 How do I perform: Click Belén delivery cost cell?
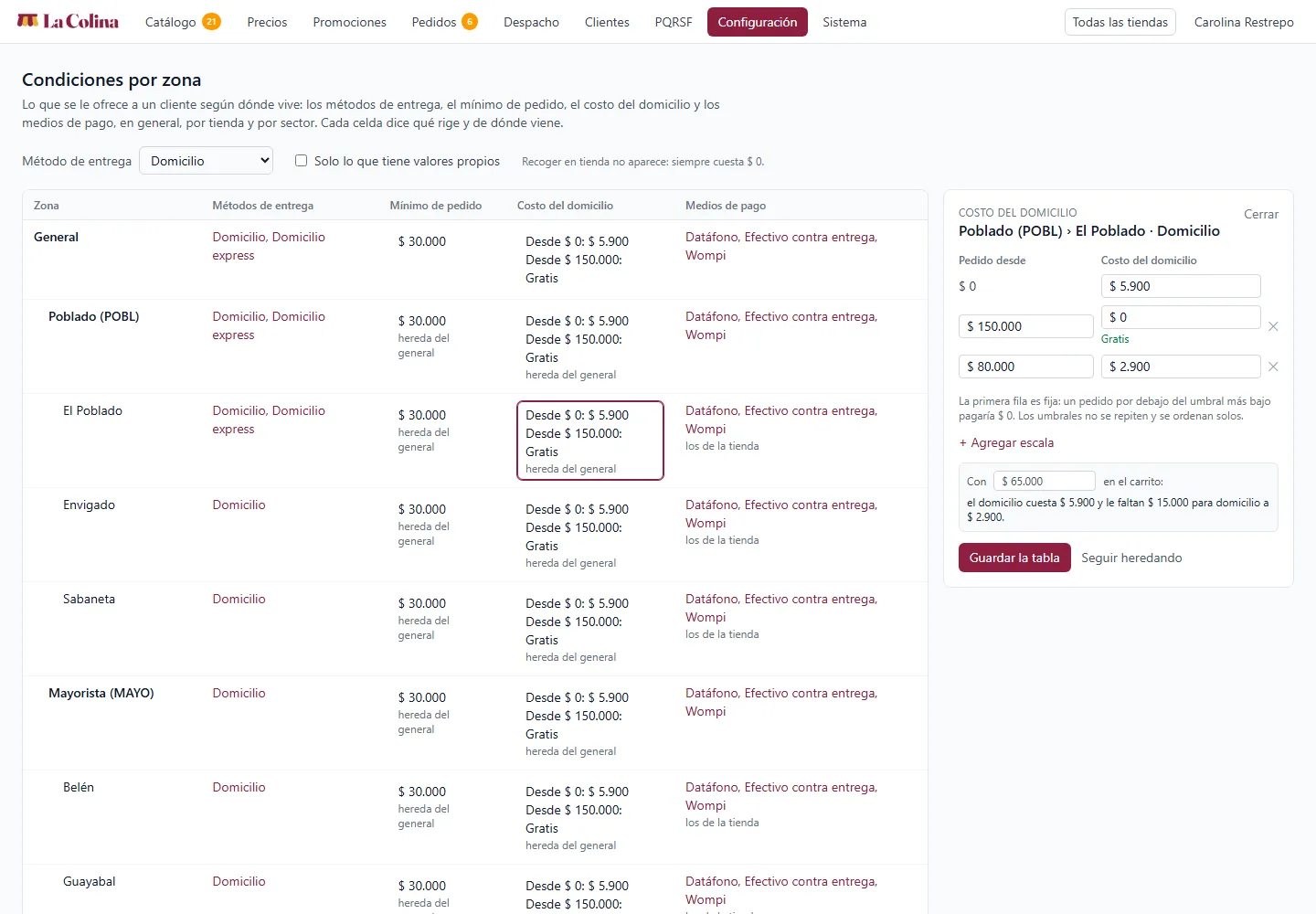pyautogui.click(x=590, y=817)
